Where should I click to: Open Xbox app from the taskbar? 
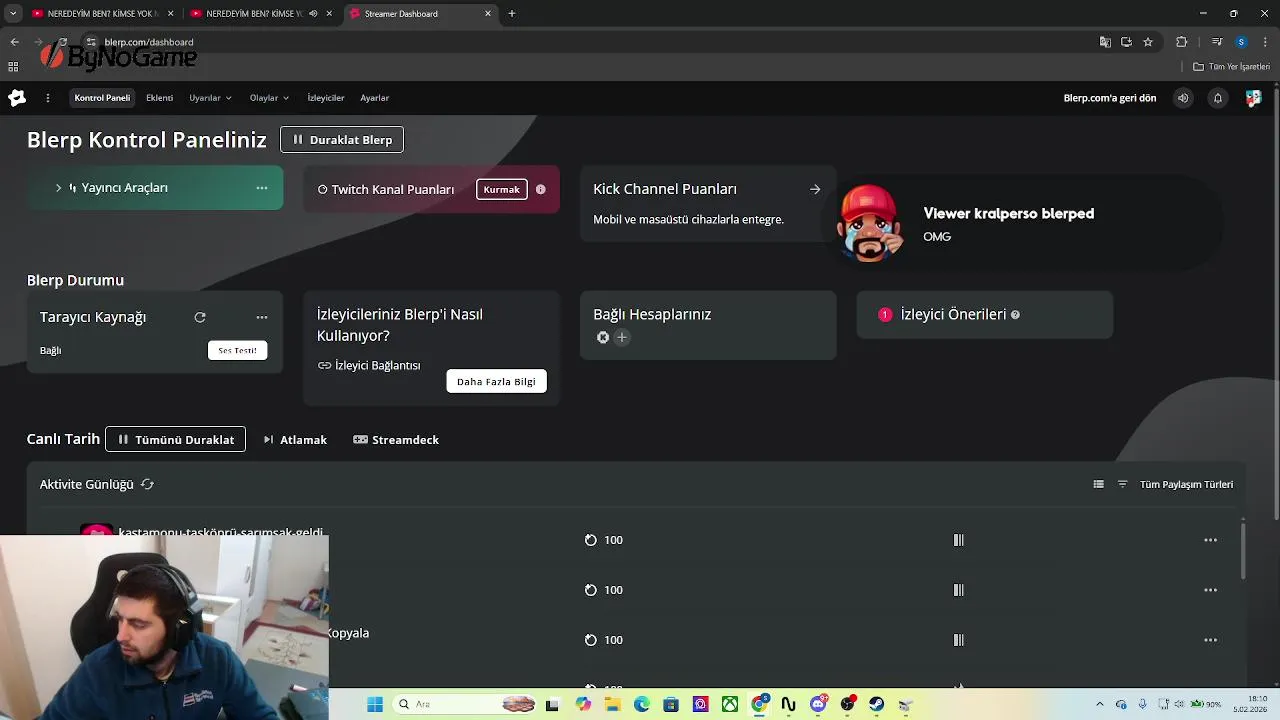[x=730, y=704]
